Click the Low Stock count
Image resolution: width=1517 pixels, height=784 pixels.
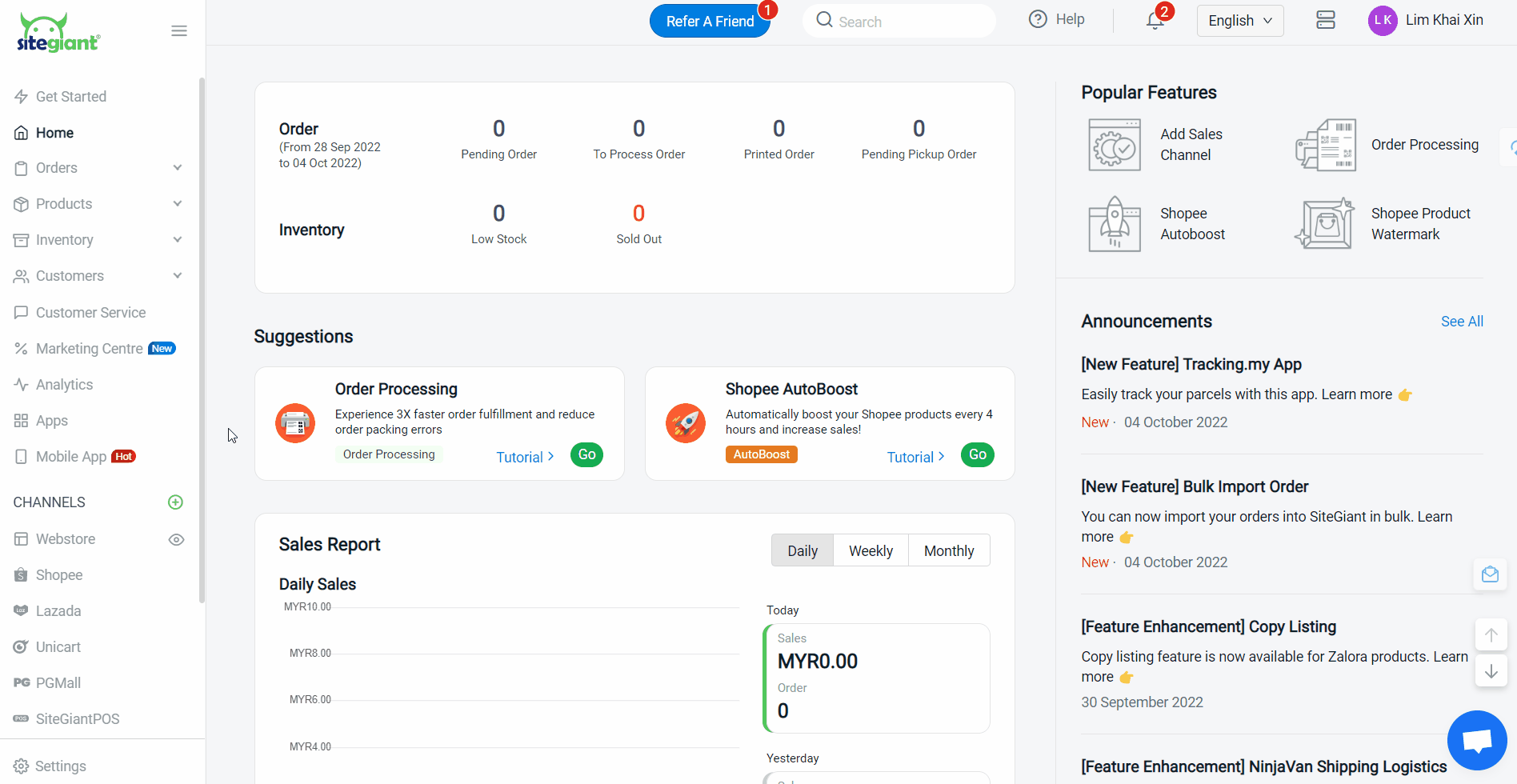[x=498, y=214]
